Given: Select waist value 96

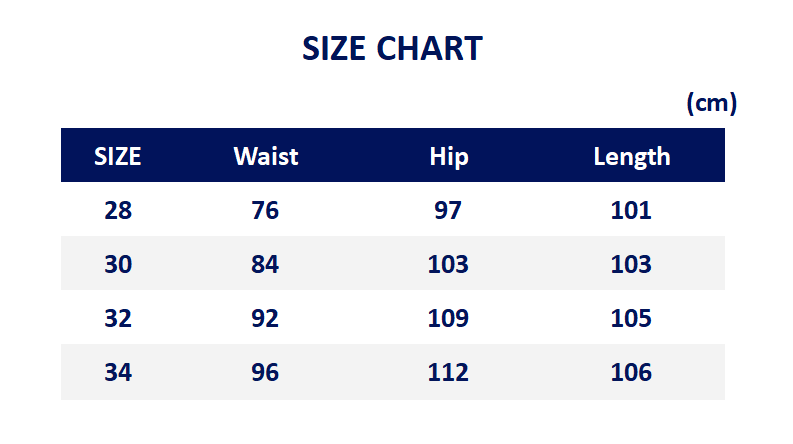Looking at the screenshot, I should [x=265, y=373].
